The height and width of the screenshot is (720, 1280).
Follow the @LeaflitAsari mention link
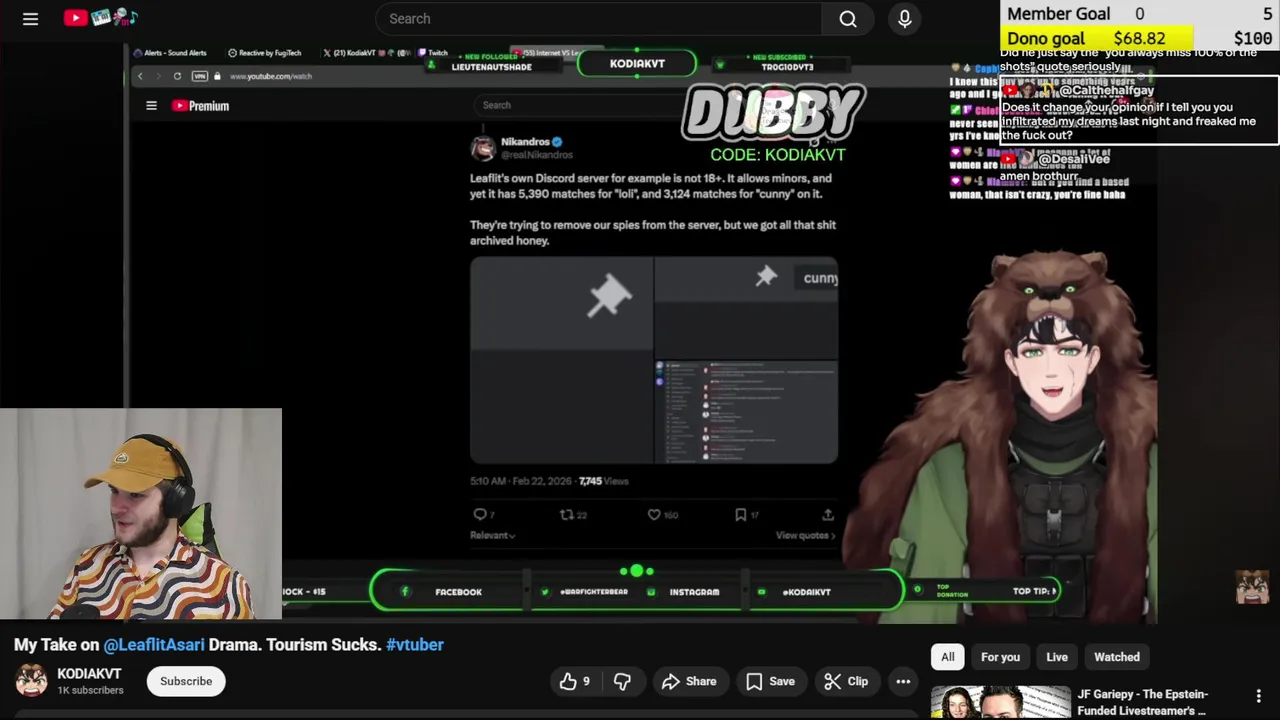[x=154, y=645]
